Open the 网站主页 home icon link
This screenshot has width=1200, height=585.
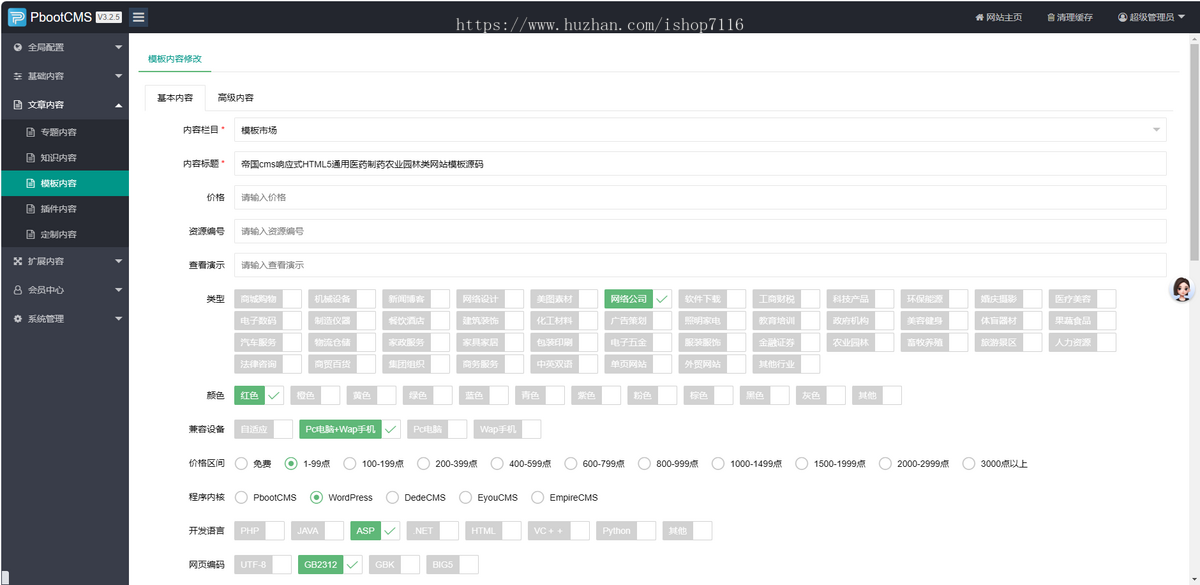coord(980,17)
